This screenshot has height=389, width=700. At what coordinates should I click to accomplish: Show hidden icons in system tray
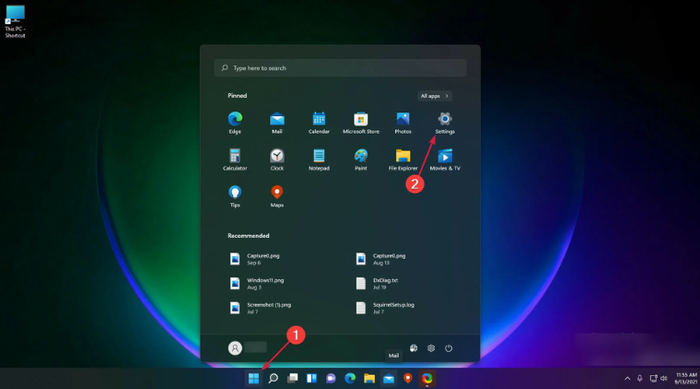pos(627,378)
